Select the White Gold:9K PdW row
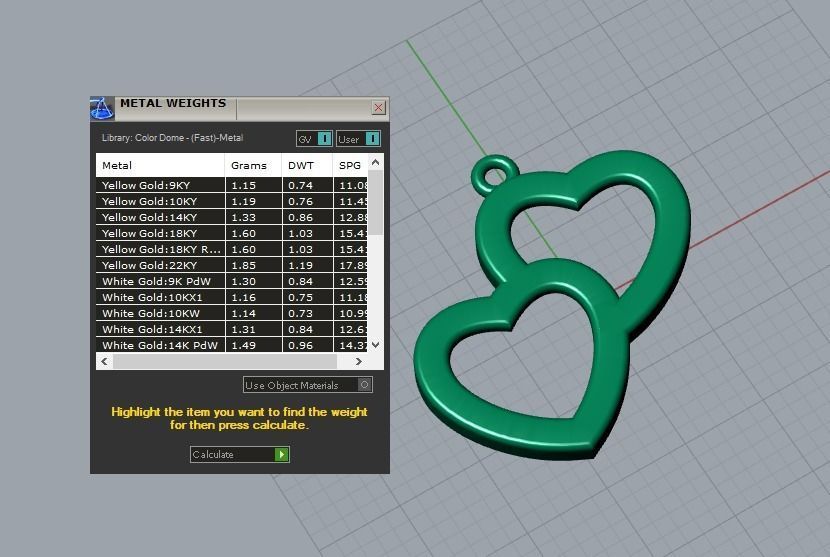830x557 pixels. pyautogui.click(x=232, y=281)
